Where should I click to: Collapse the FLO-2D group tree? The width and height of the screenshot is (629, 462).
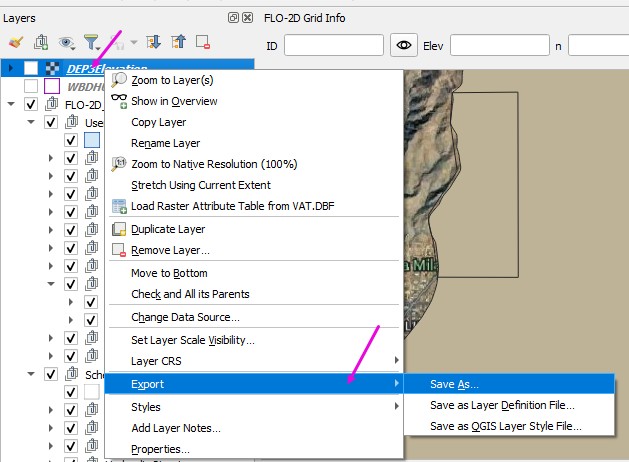point(11,104)
